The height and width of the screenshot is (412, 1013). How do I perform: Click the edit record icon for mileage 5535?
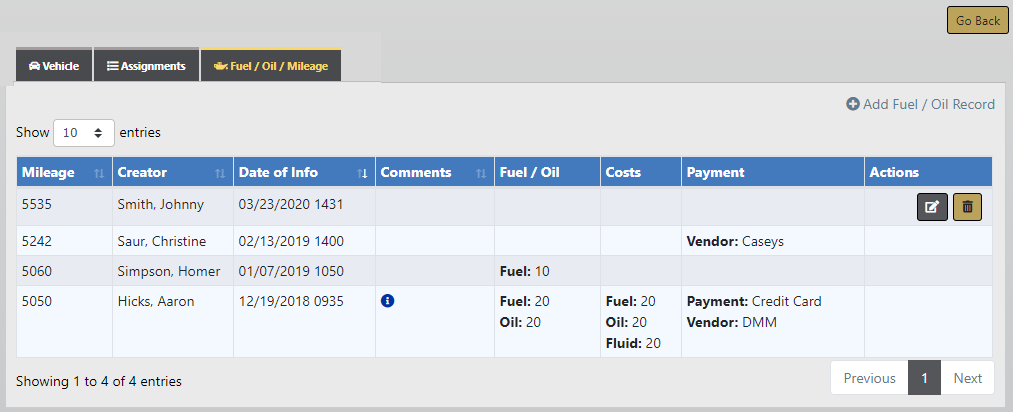(x=932, y=207)
